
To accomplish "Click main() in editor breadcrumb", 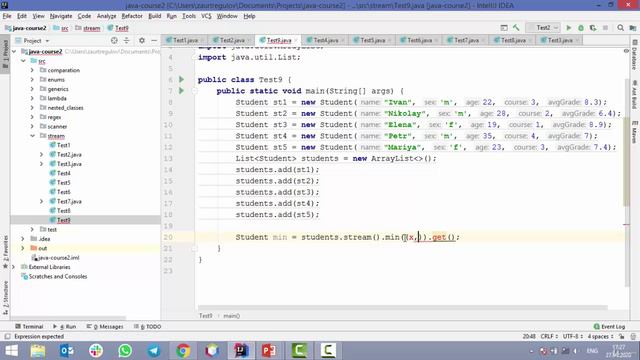I will point(231,316).
